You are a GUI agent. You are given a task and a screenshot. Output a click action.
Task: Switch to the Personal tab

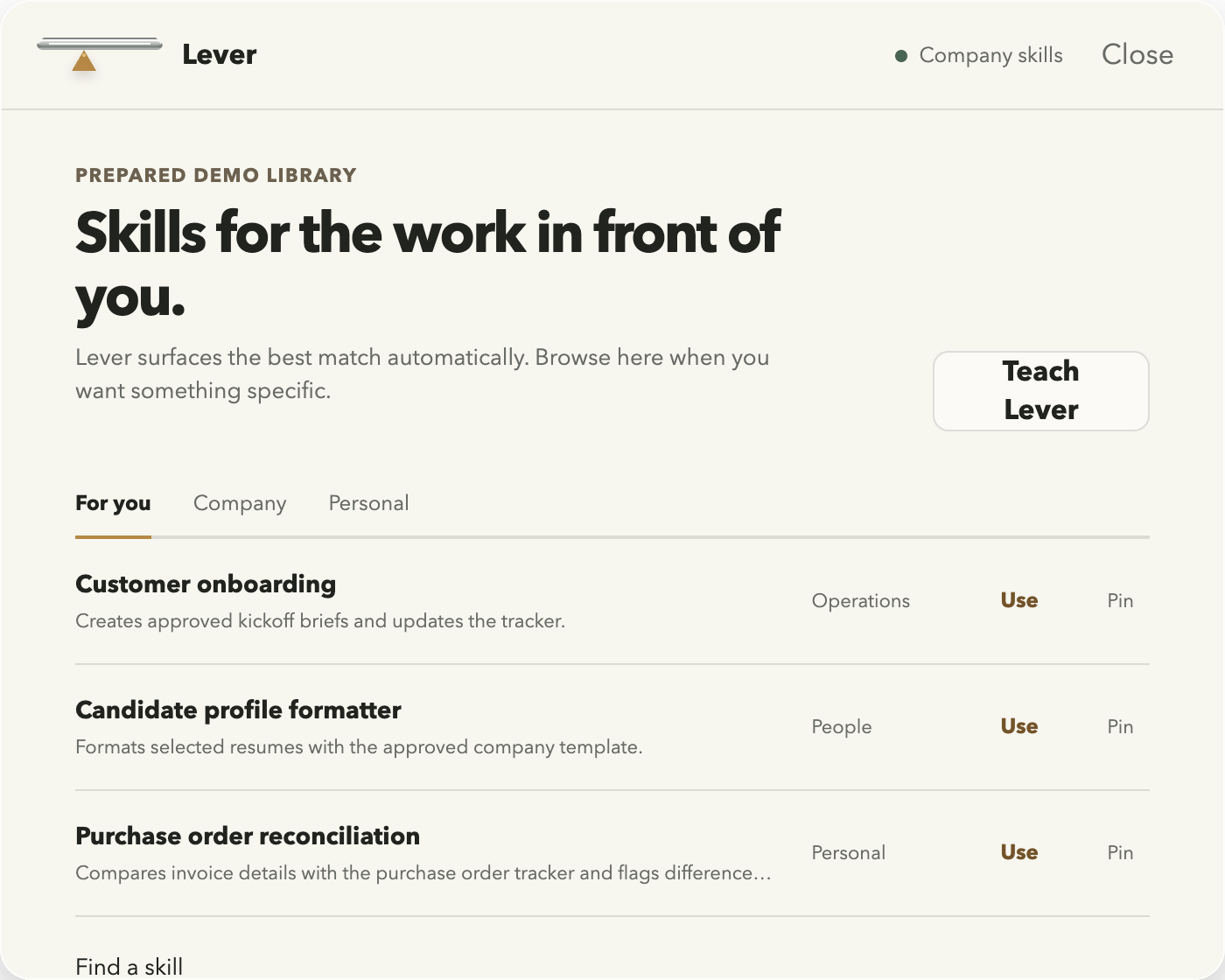tap(368, 503)
